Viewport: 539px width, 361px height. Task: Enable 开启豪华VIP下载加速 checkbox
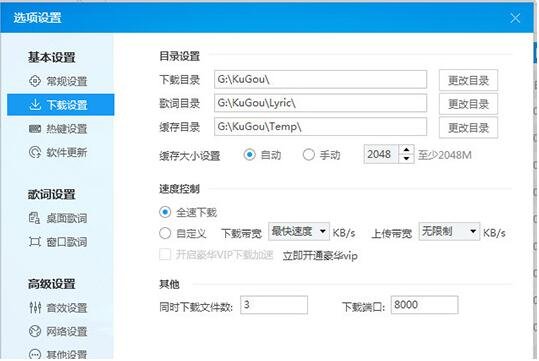[x=165, y=255]
